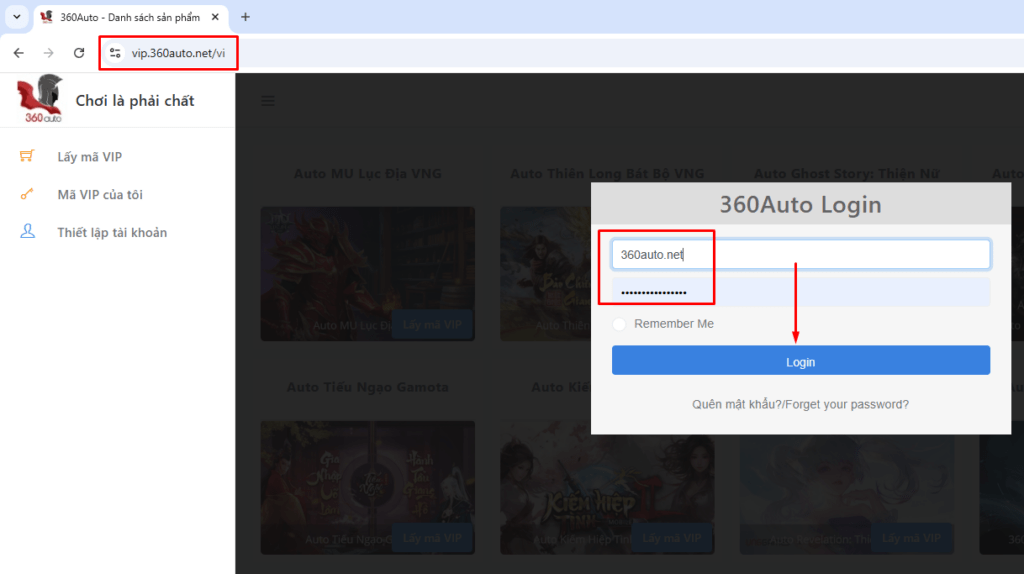Reload the page with the refresh icon
Viewport: 1024px width, 574px height.
tap(79, 53)
